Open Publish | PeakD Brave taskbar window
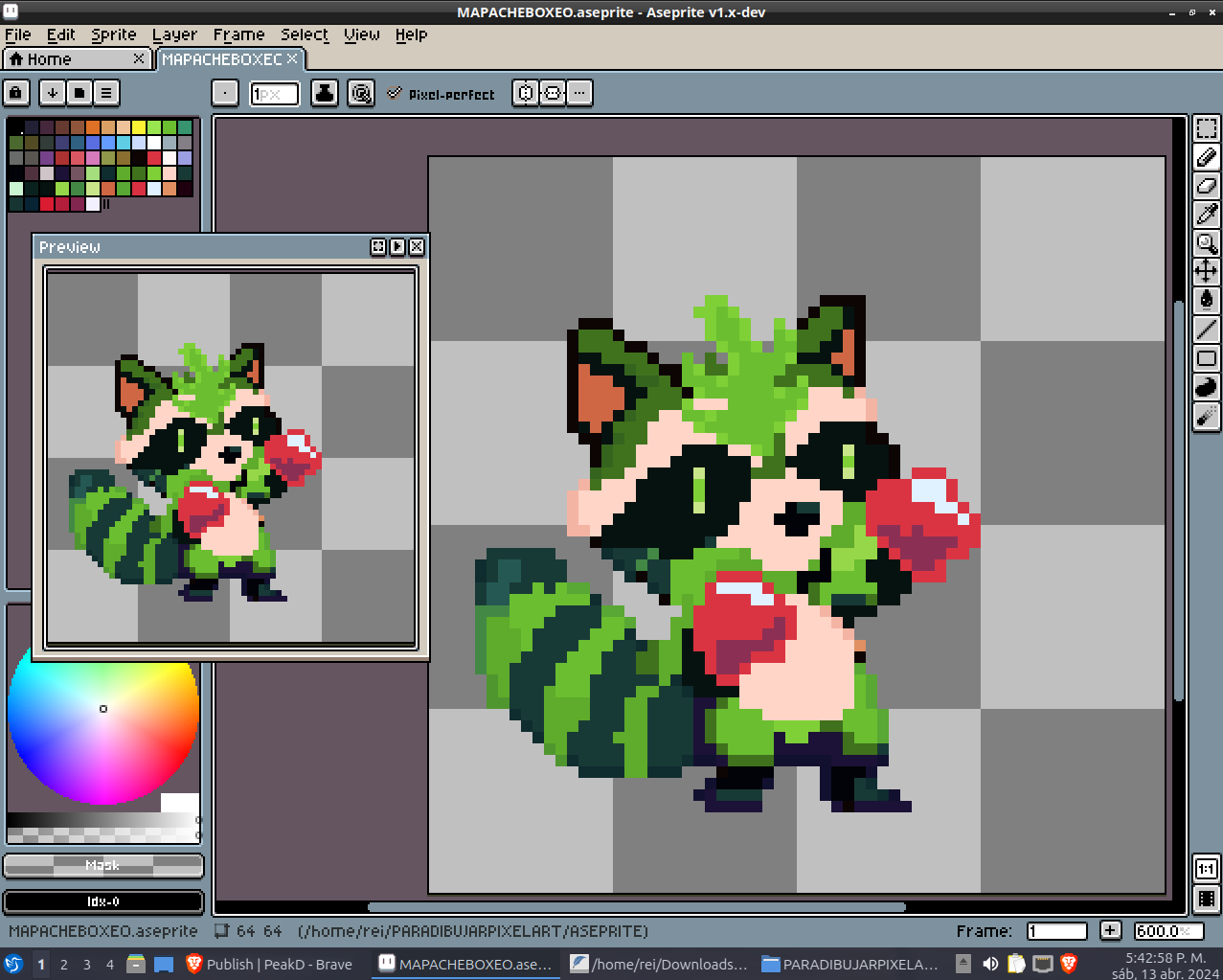The height and width of the screenshot is (980, 1223). click(x=270, y=965)
